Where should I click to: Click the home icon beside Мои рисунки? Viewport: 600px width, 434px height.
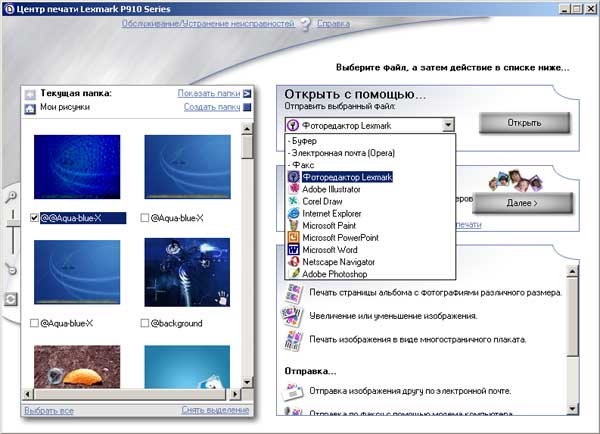point(30,109)
